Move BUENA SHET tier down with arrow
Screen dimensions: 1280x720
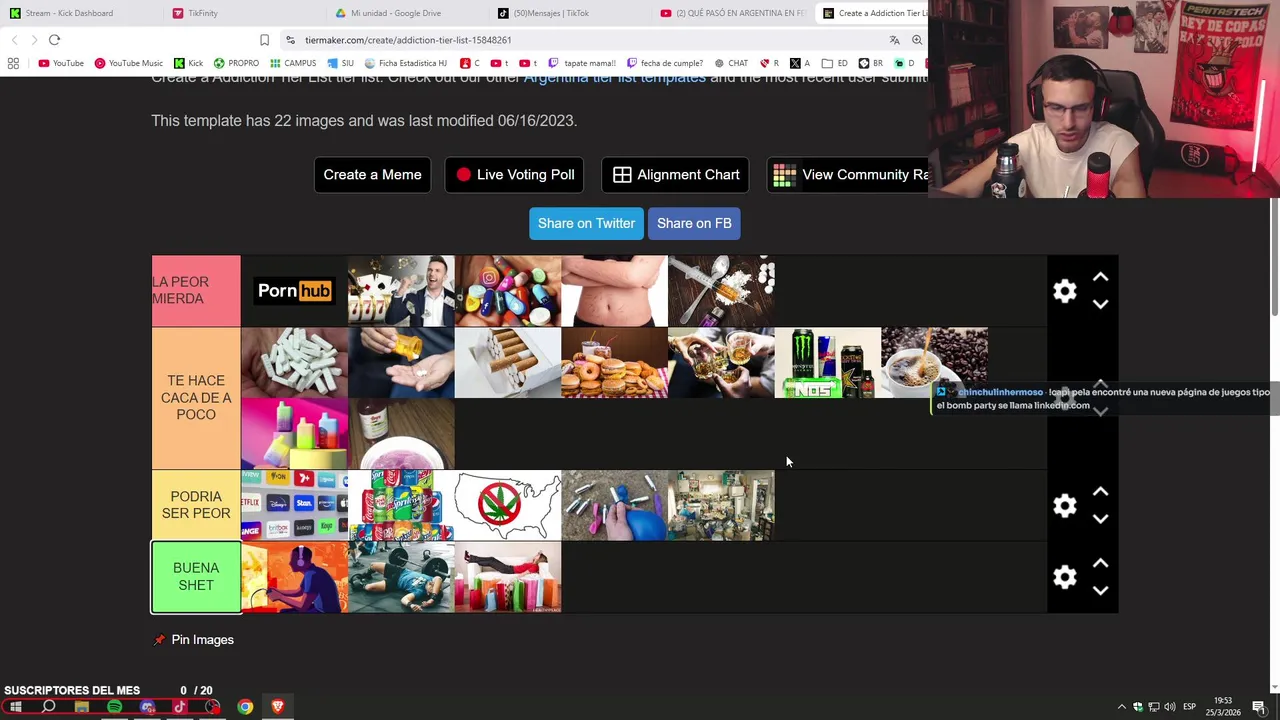click(1100, 590)
